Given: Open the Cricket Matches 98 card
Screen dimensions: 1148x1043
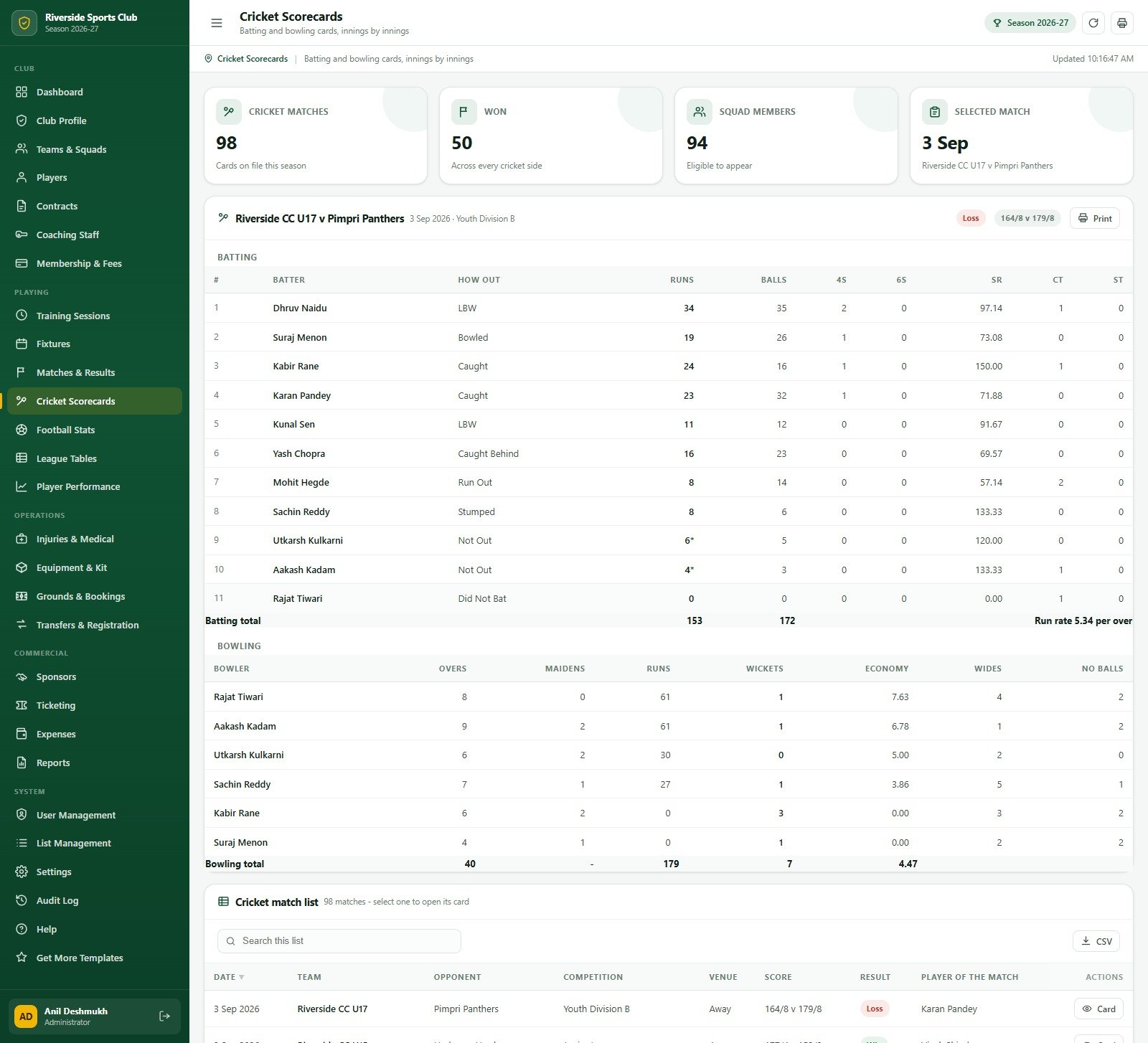Looking at the screenshot, I should 316,136.
